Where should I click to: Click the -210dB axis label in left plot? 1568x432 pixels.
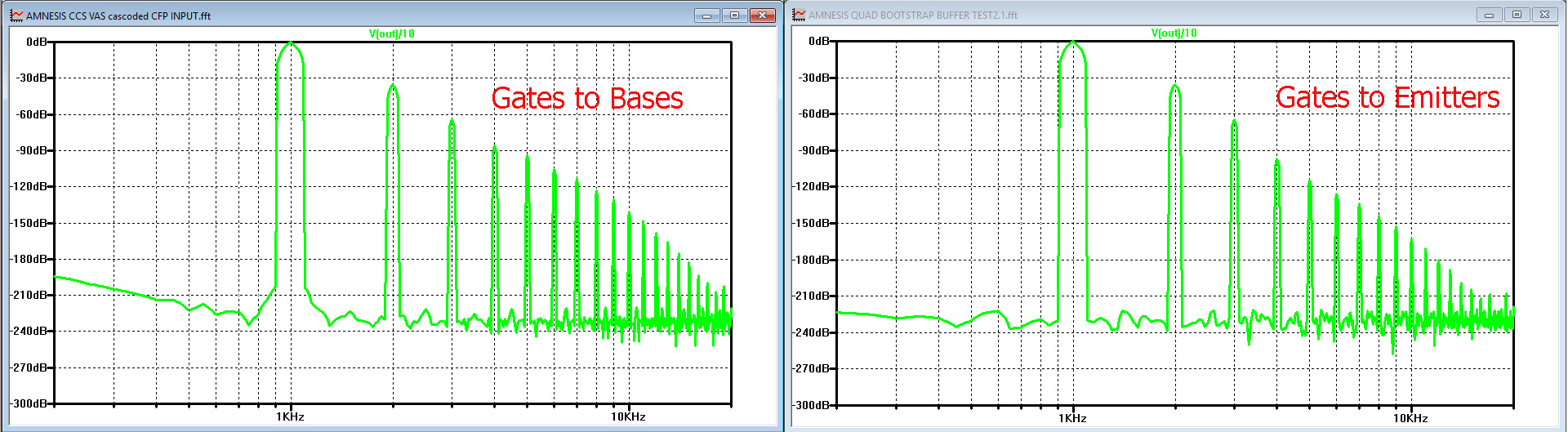(x=29, y=295)
